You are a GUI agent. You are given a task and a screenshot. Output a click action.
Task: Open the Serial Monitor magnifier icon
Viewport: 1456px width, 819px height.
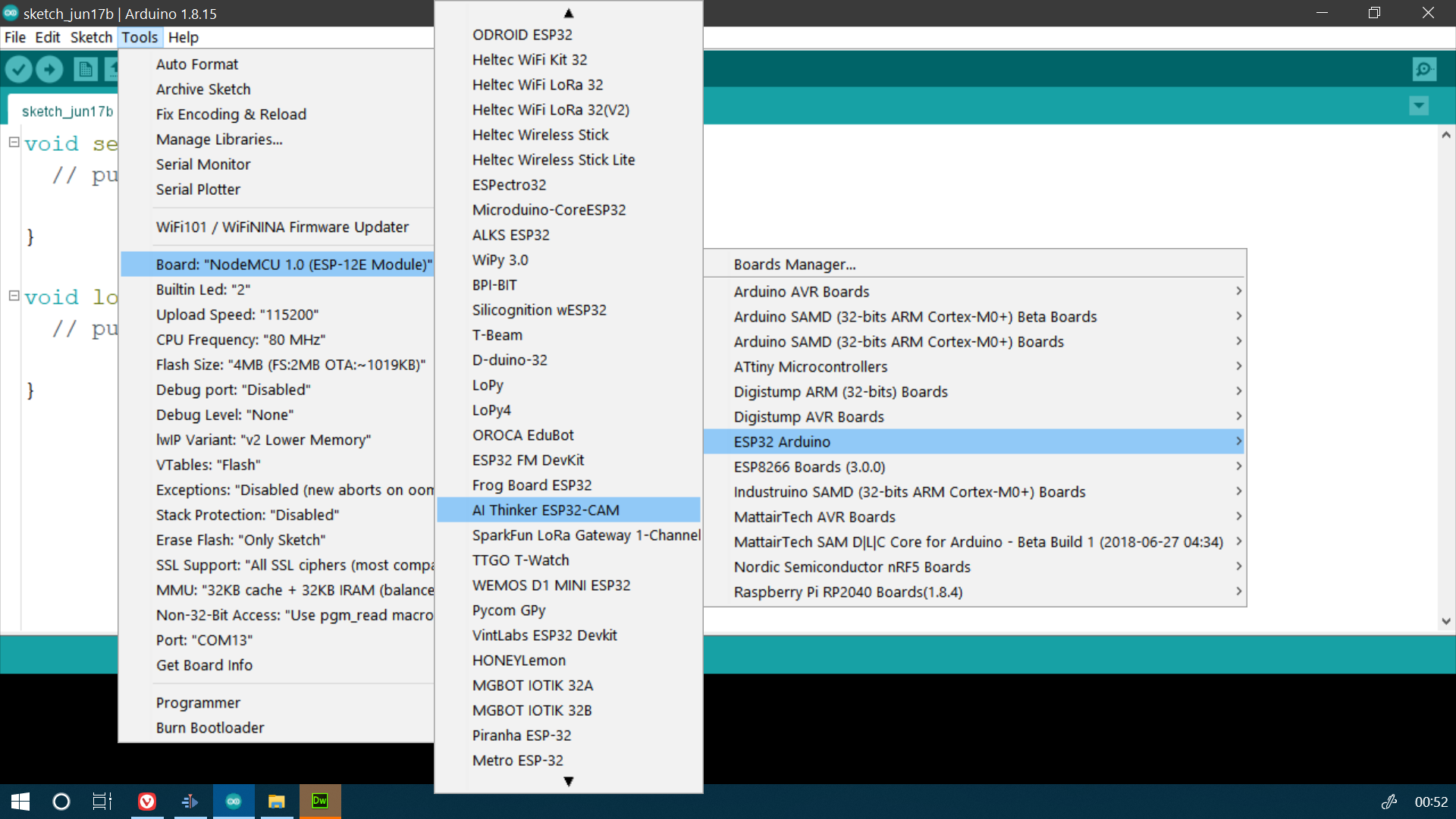1424,70
